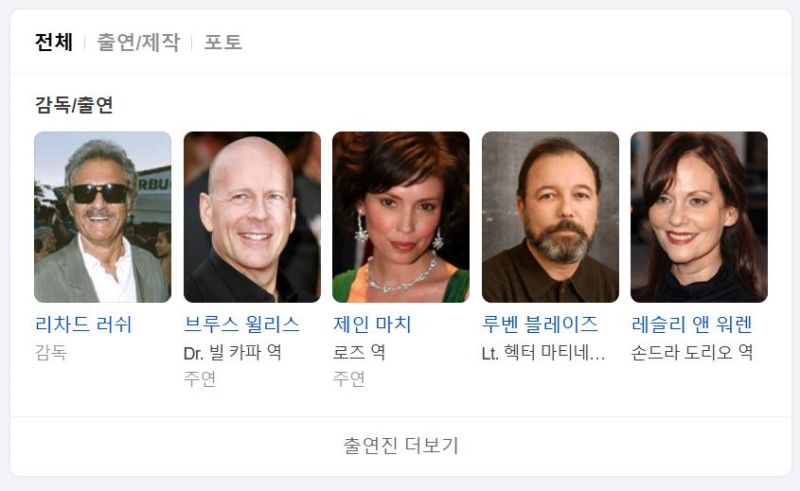Switch to the 출연/제작 tab
This screenshot has height=491, width=800.
[138, 42]
